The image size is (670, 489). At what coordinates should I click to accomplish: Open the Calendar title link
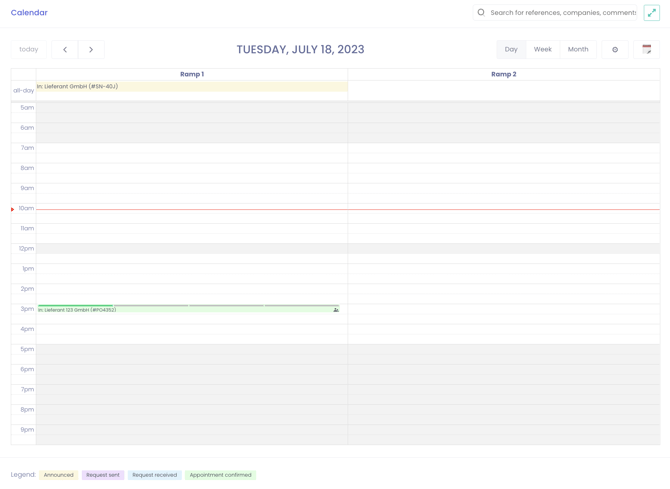[x=29, y=13]
